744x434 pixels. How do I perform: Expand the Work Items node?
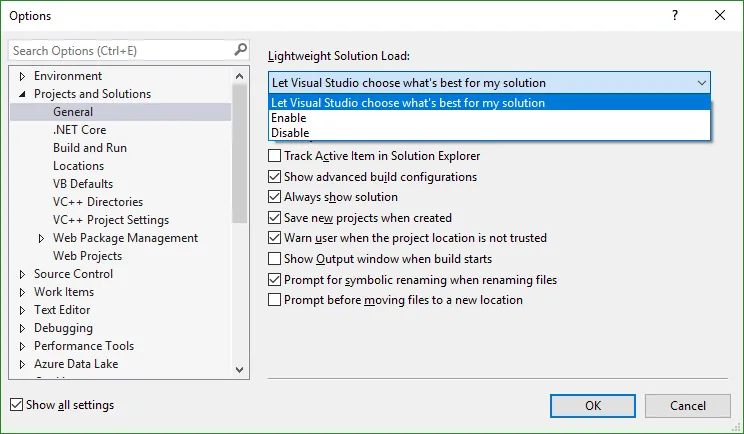(22, 292)
